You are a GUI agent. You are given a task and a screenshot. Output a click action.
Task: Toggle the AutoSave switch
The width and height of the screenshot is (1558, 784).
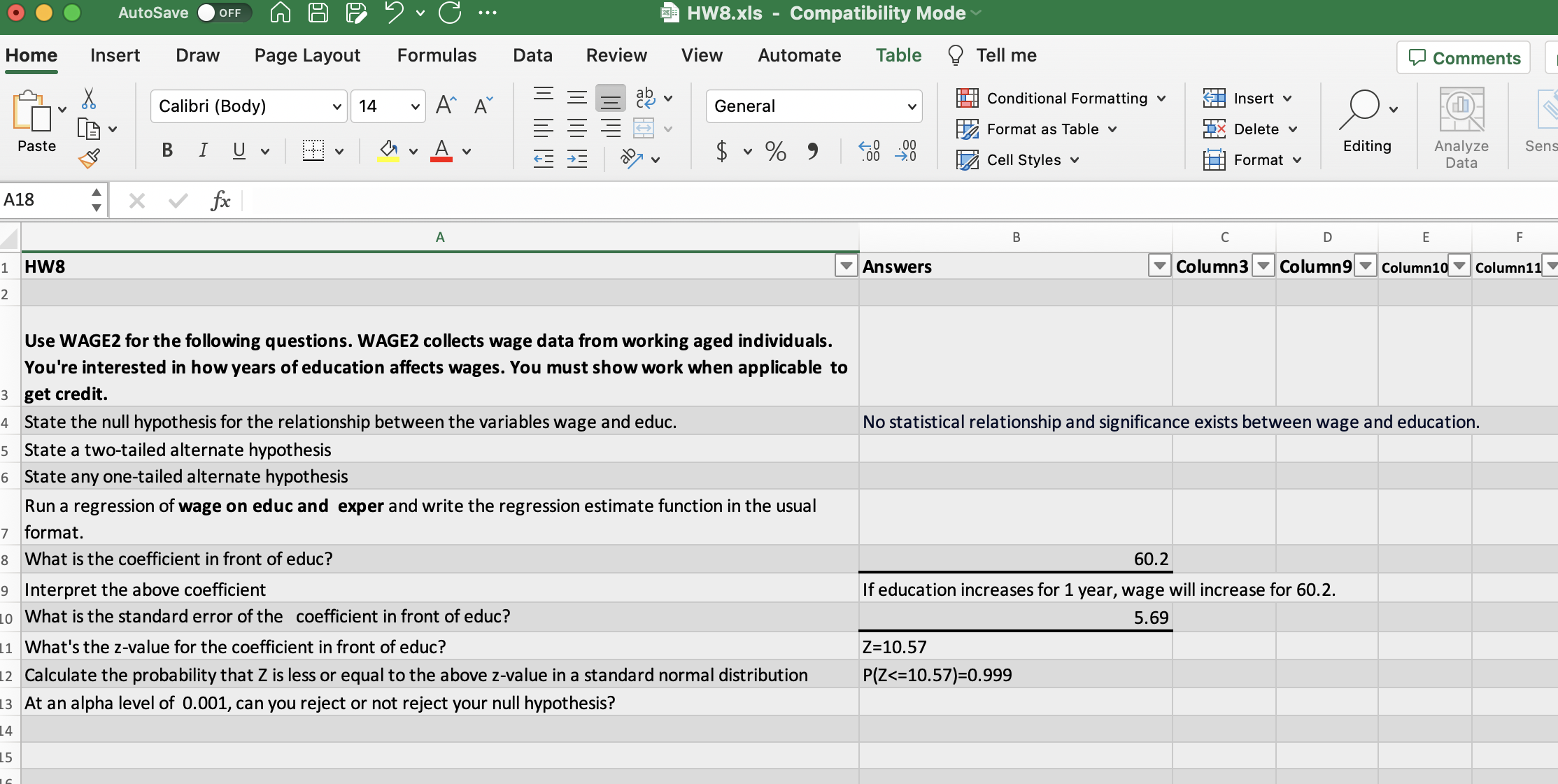[222, 13]
